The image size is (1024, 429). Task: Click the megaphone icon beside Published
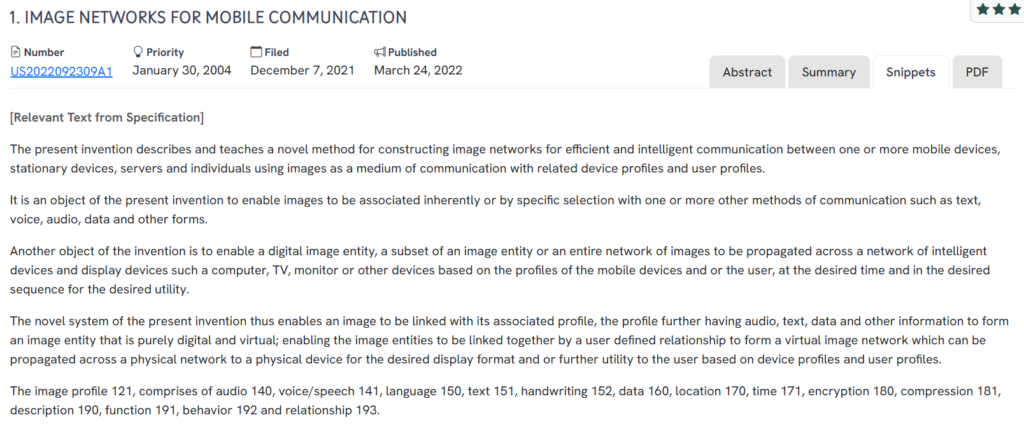tap(380, 52)
